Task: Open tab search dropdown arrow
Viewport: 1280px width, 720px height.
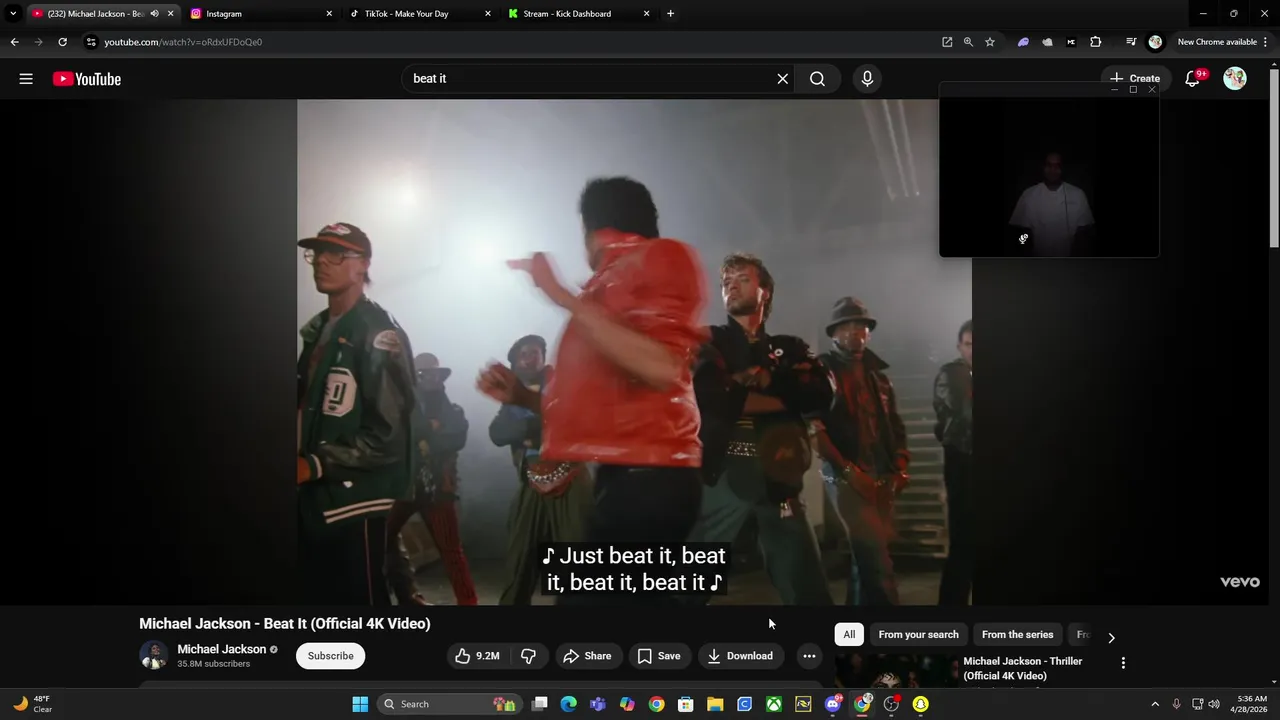Action: pos(13,14)
